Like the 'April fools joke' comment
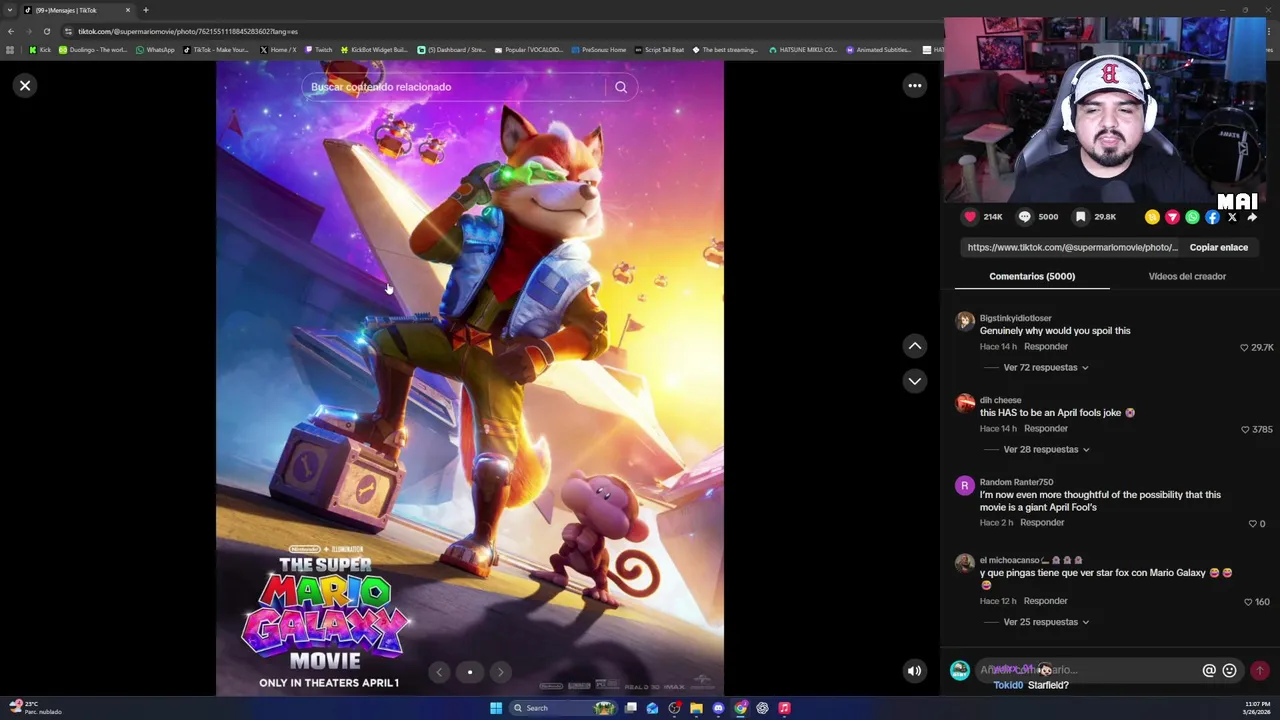1280x720 pixels. pos(1245,430)
